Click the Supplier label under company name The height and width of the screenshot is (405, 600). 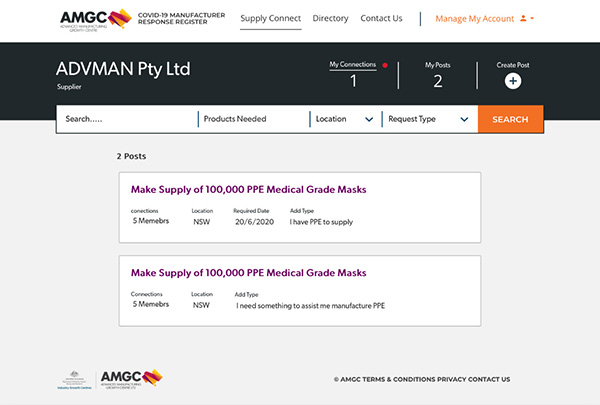coord(69,87)
